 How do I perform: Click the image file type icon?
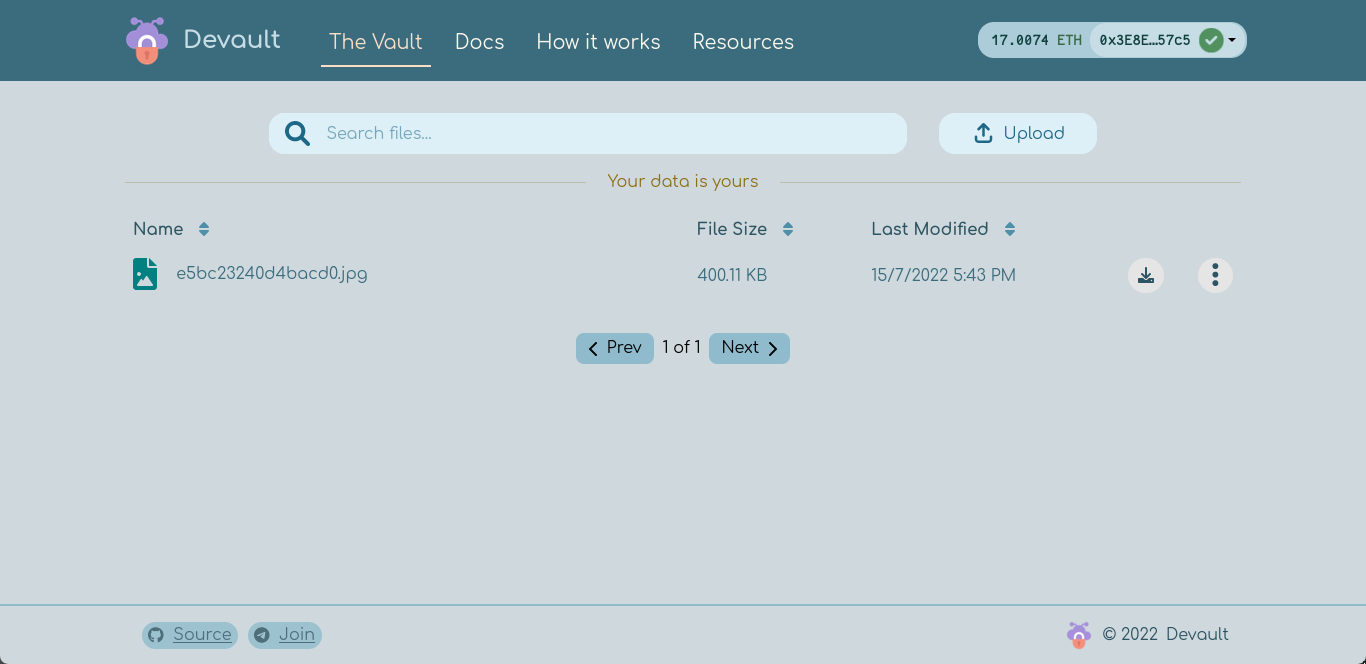tap(145, 274)
